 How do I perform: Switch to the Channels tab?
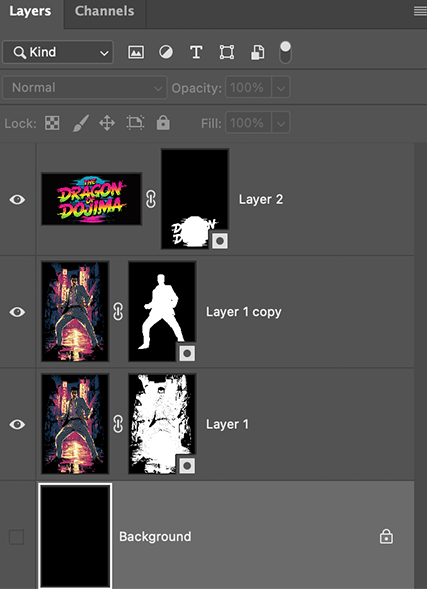tap(104, 11)
